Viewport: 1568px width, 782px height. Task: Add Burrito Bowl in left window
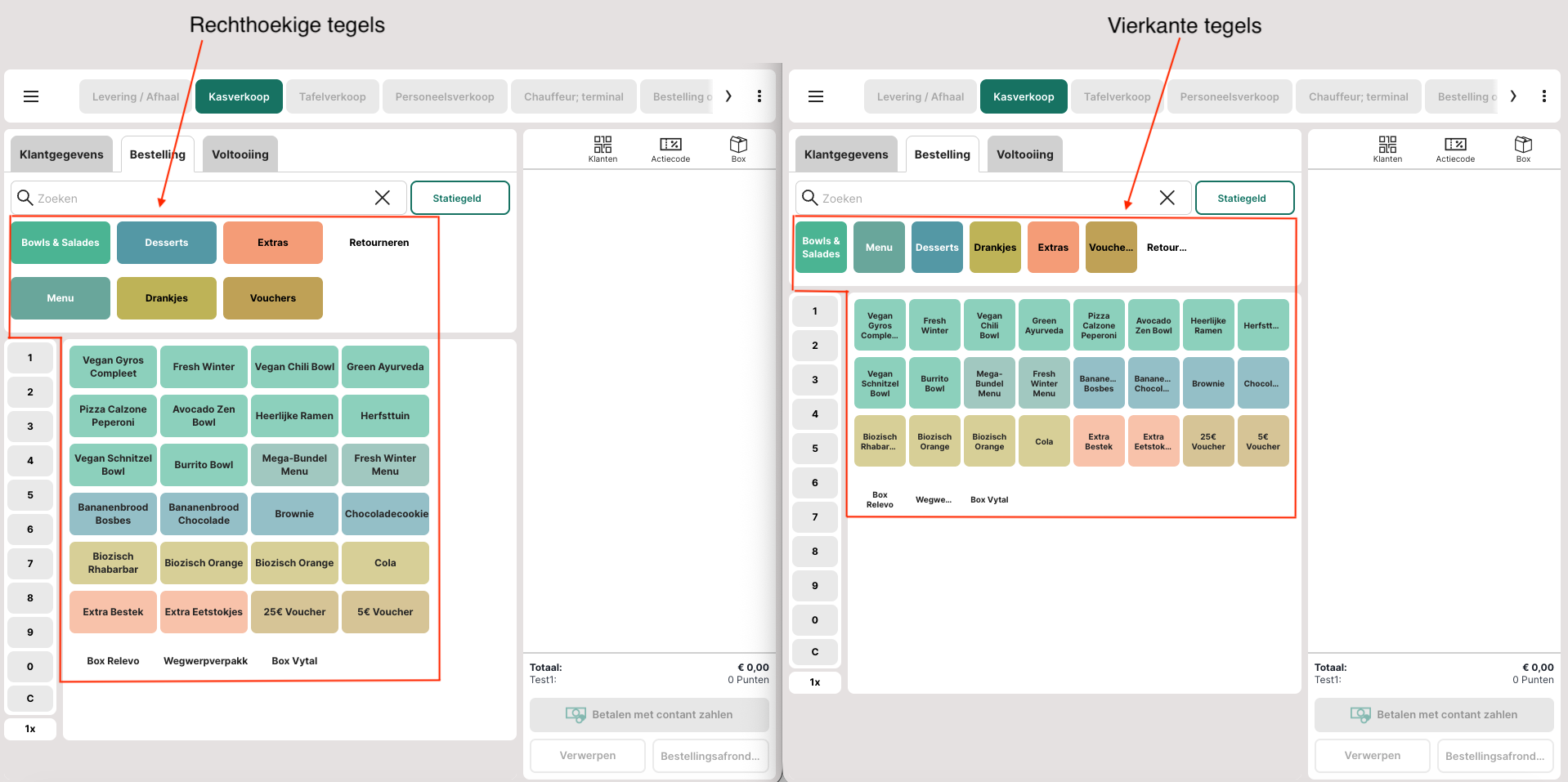point(204,465)
